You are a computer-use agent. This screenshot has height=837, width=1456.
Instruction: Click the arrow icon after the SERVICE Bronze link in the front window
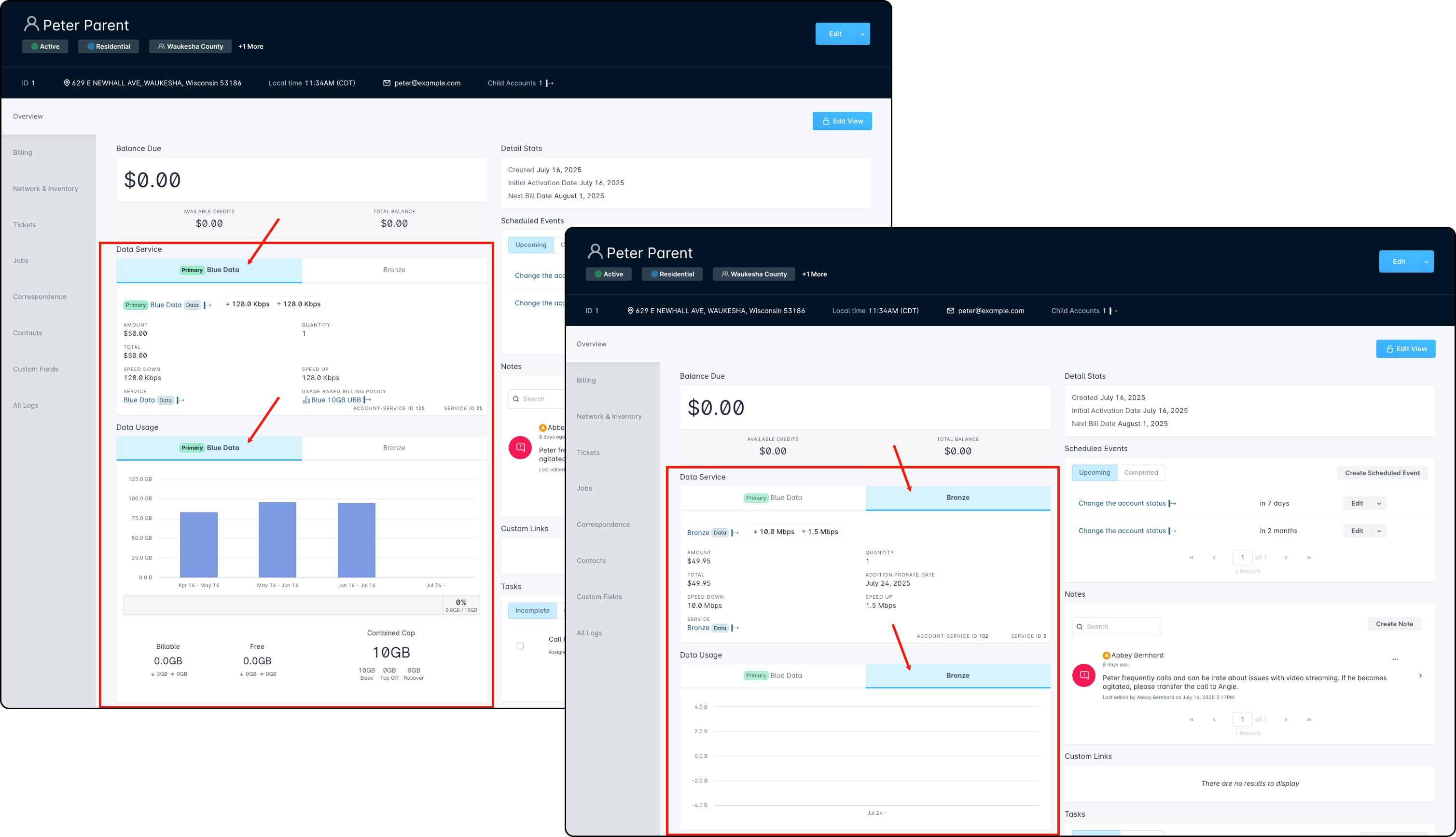point(735,628)
